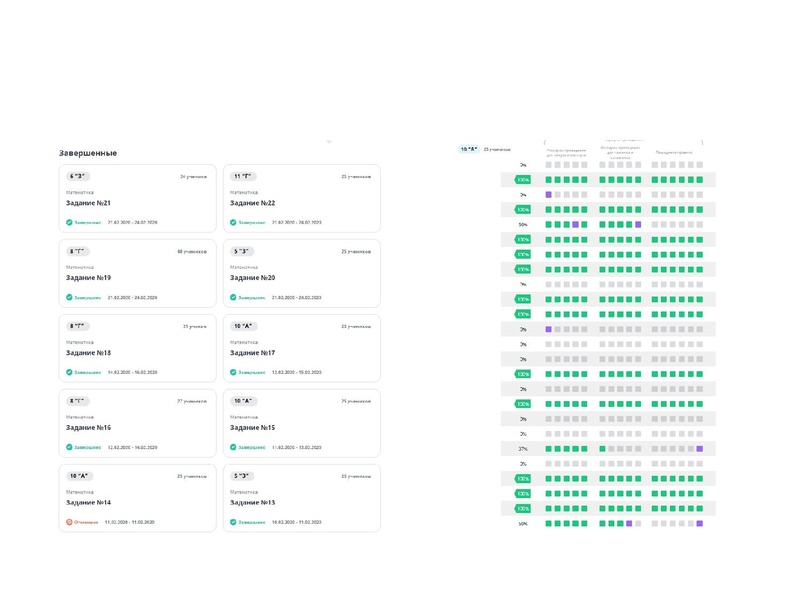Click the purple square in the 37% row
The image size is (800, 600).
[x=700, y=449]
